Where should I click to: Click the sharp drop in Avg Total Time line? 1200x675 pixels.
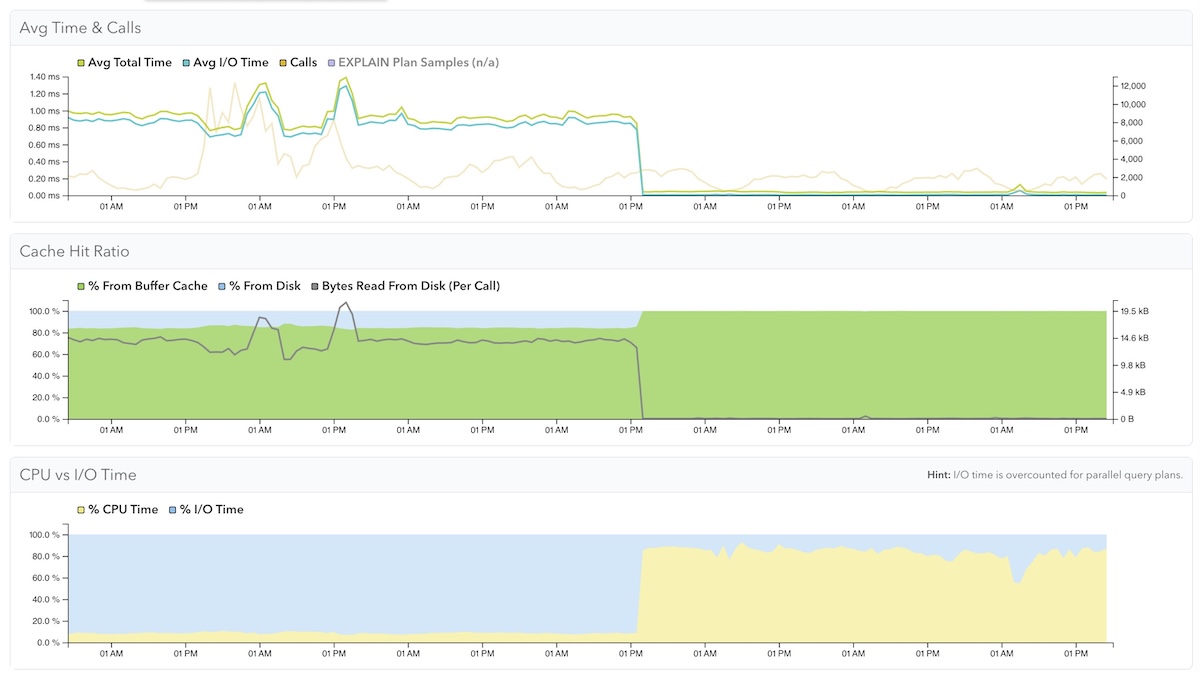point(640,155)
